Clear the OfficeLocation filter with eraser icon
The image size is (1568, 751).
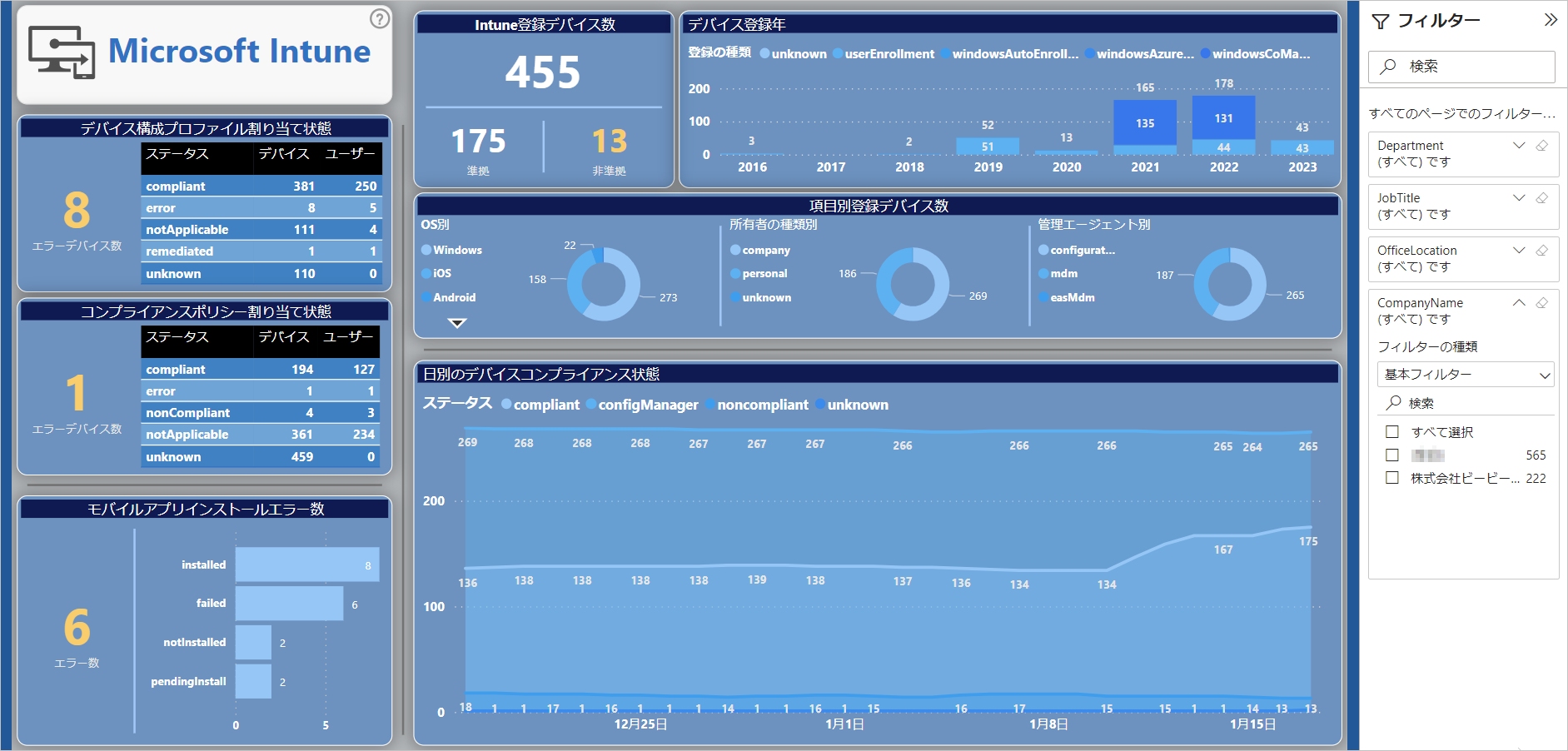coord(1542,251)
